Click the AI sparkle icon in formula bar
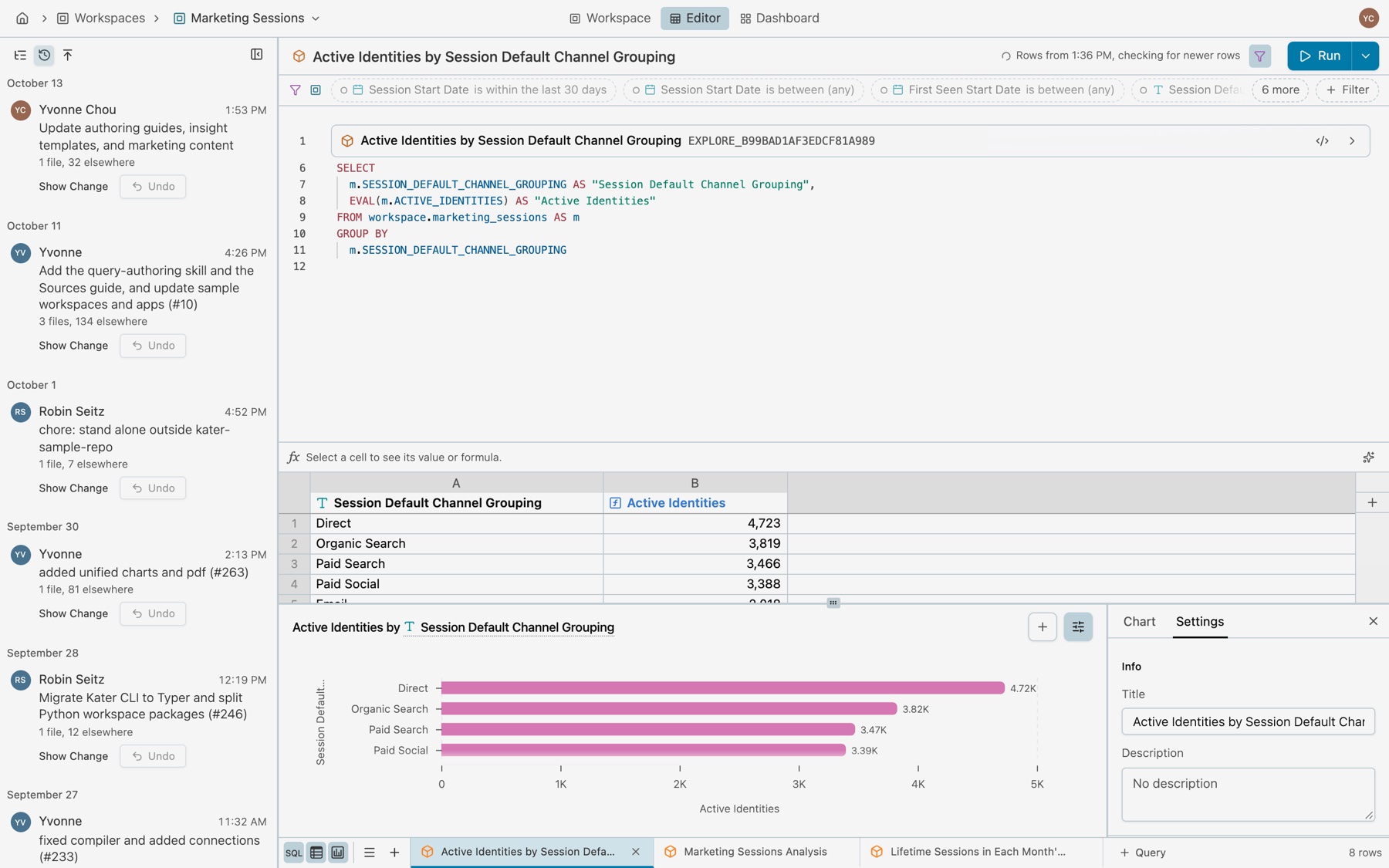This screenshot has height=868, width=1389. click(1368, 457)
